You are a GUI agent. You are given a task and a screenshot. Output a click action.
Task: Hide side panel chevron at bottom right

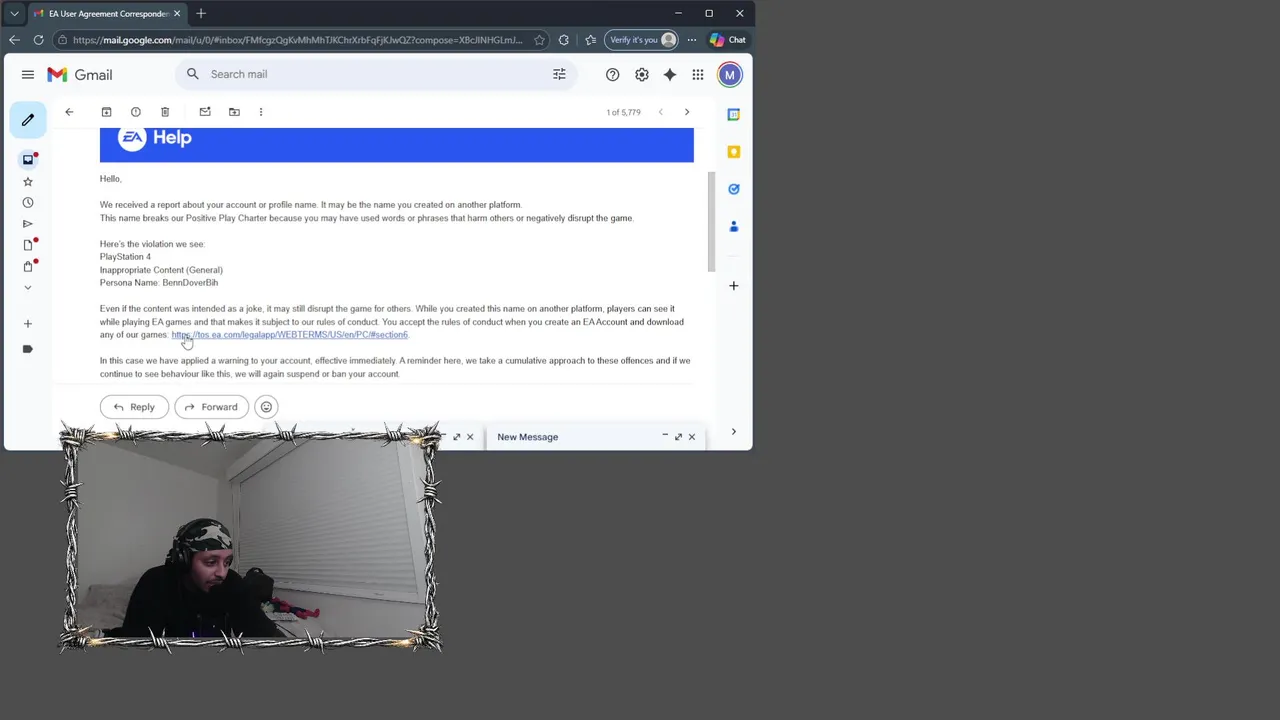[x=734, y=432]
